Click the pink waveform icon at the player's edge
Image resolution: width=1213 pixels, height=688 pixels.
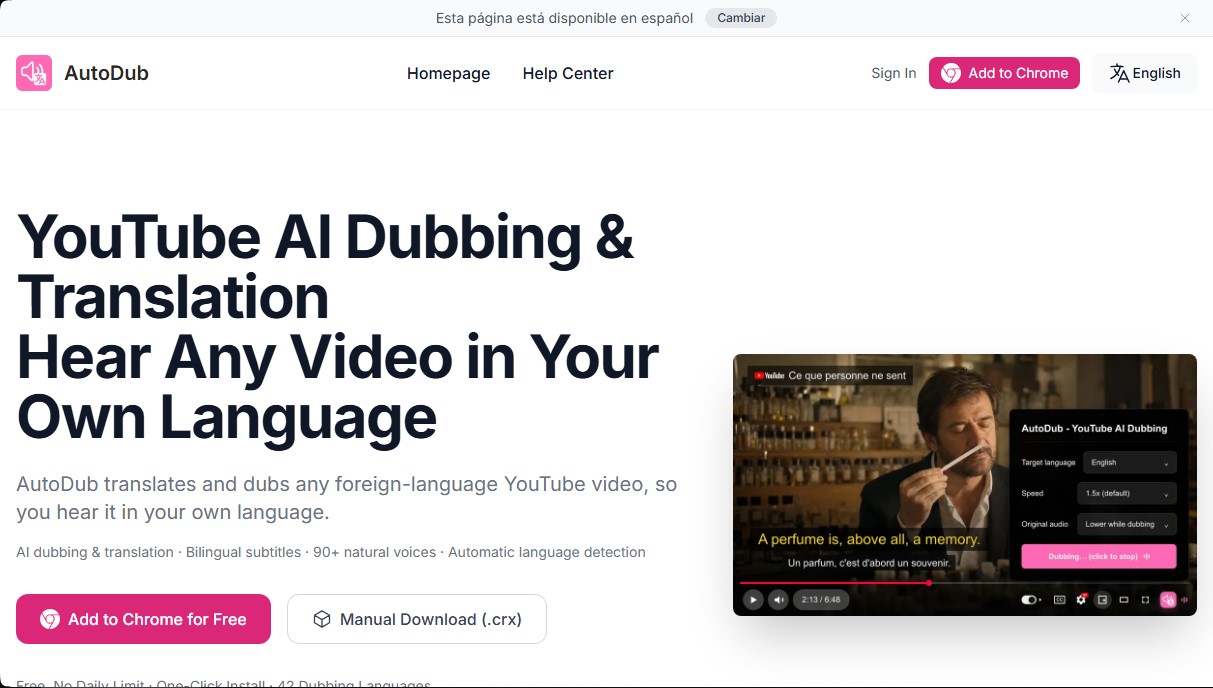click(x=1185, y=600)
